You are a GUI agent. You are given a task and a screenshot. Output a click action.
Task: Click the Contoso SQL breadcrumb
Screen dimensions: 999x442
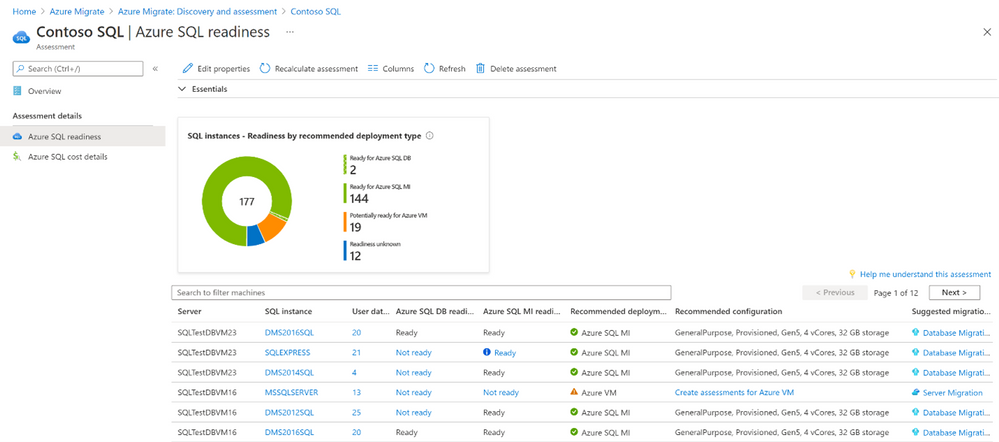tap(315, 11)
